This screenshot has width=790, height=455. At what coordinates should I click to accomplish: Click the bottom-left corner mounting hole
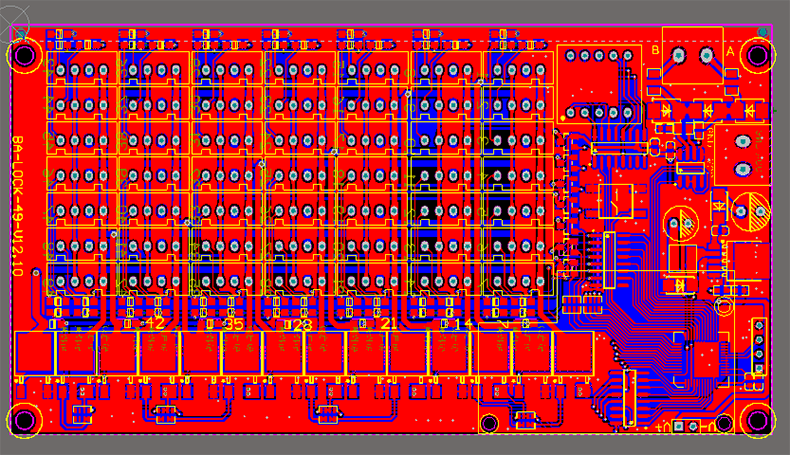24,420
